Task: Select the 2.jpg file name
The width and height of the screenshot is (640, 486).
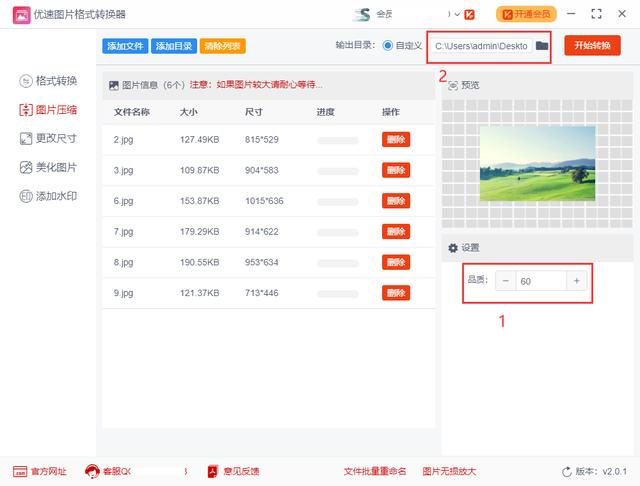Action: point(123,140)
